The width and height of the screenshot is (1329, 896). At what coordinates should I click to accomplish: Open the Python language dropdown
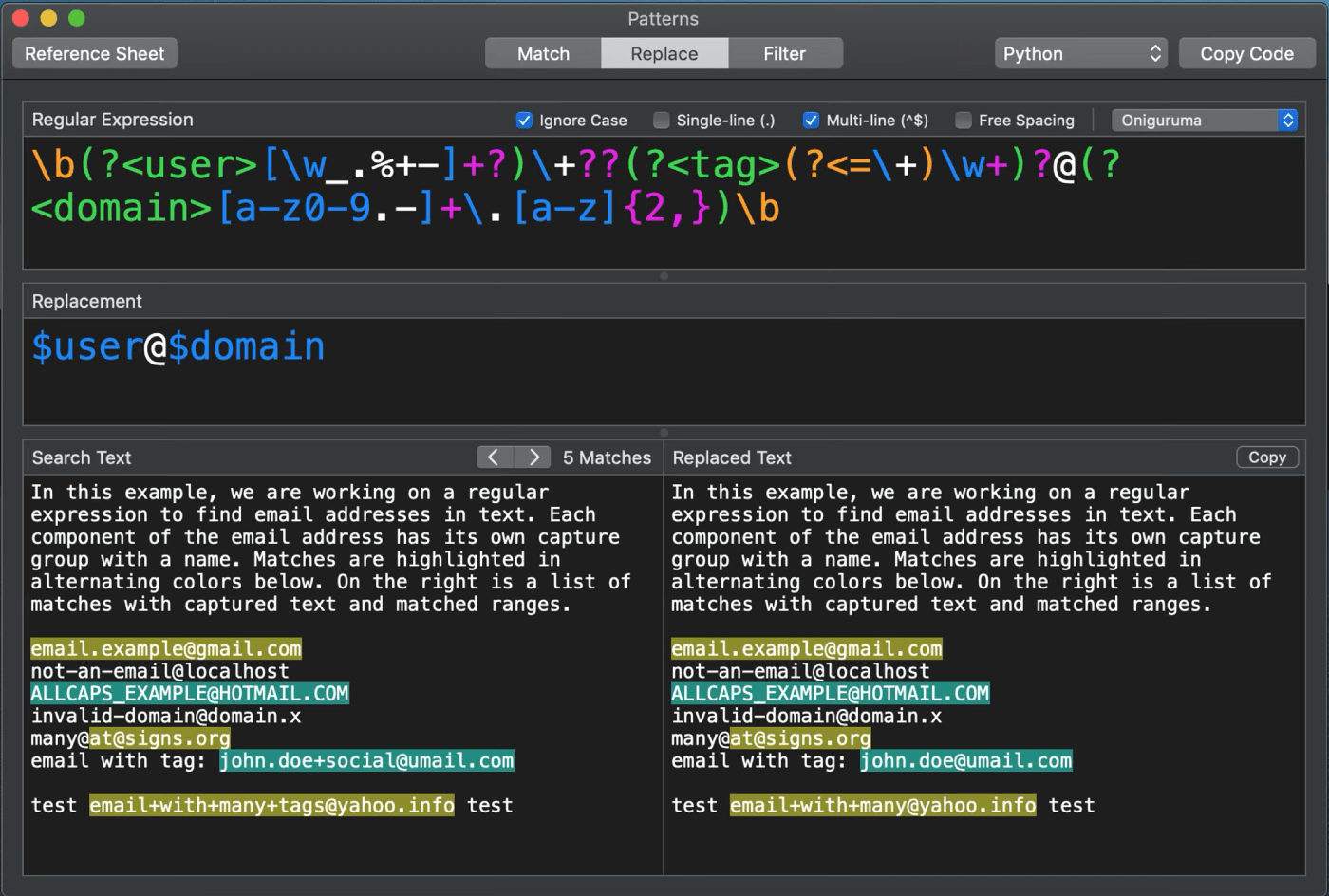tap(1081, 54)
